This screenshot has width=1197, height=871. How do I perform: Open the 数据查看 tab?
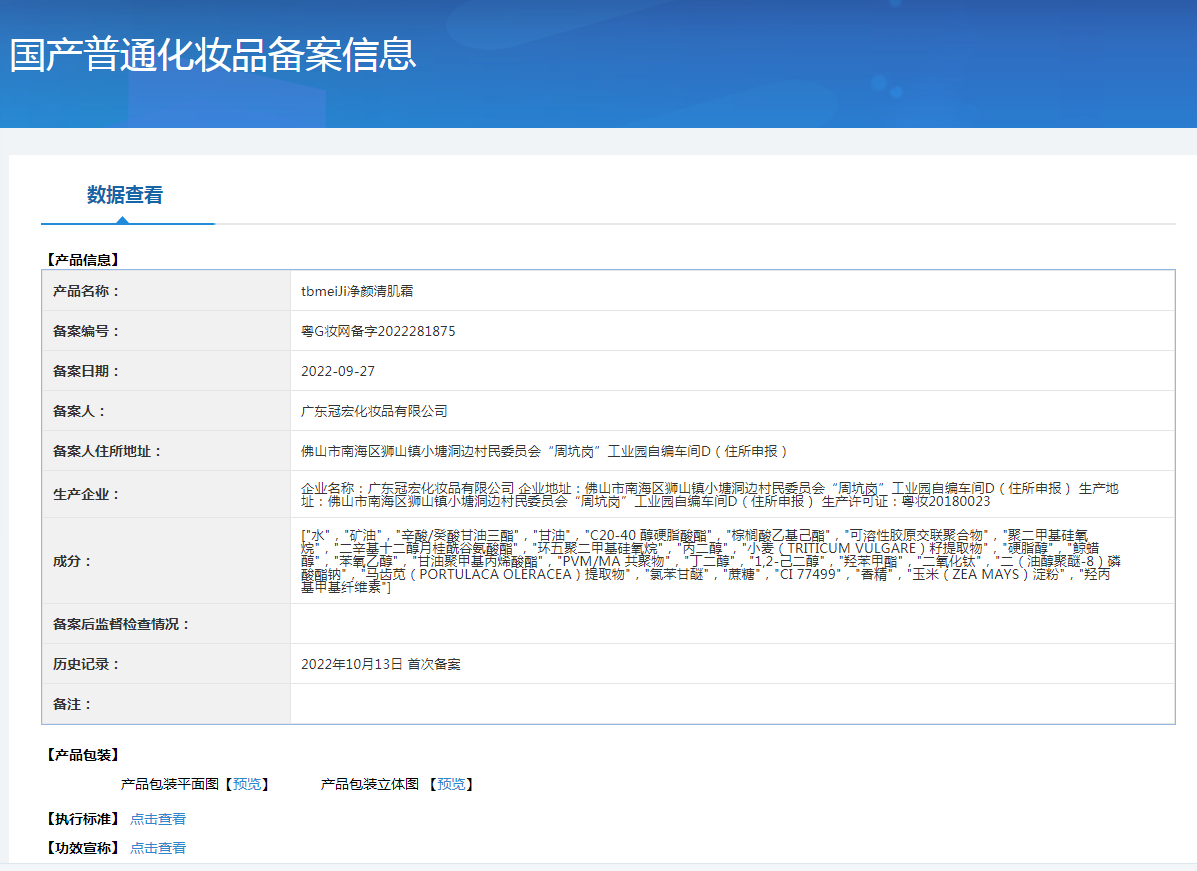coord(125,195)
